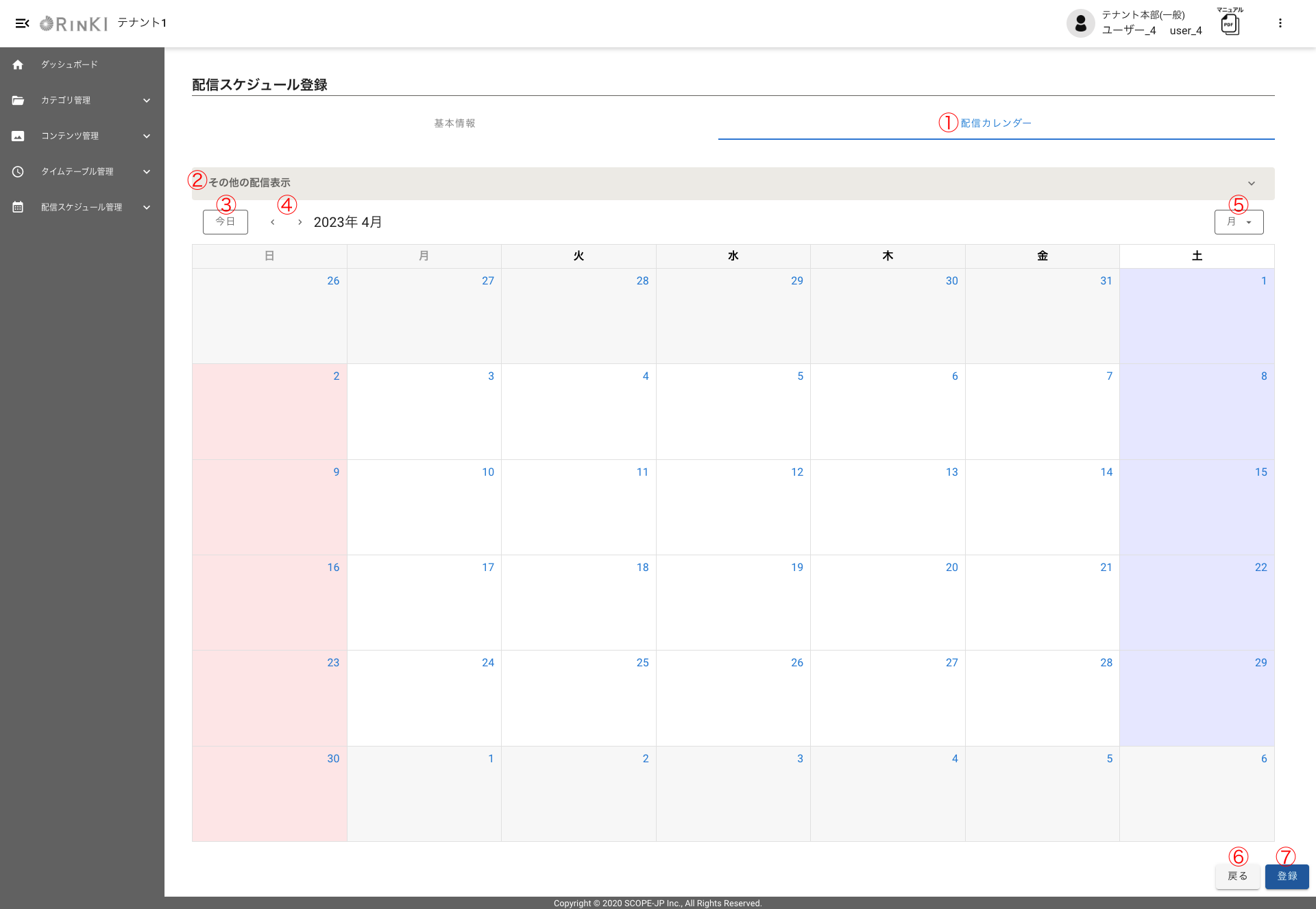Viewport: 1316px width, 909px height.
Task: Collapse the sidebar with the hamburger icon
Action: (22, 23)
